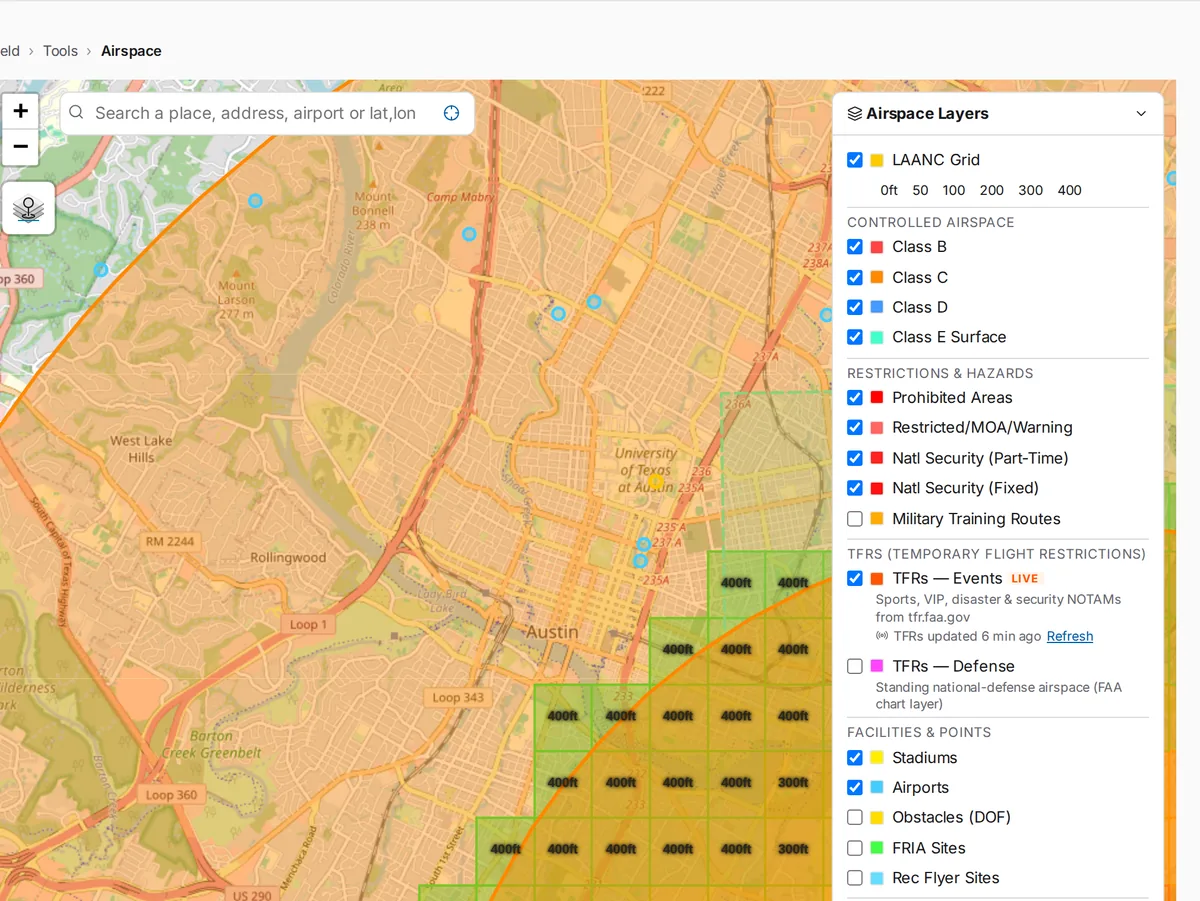Viewport: 1200px width, 901px height.
Task: Click the Barton Creek Greenbelt label
Action: (210, 745)
